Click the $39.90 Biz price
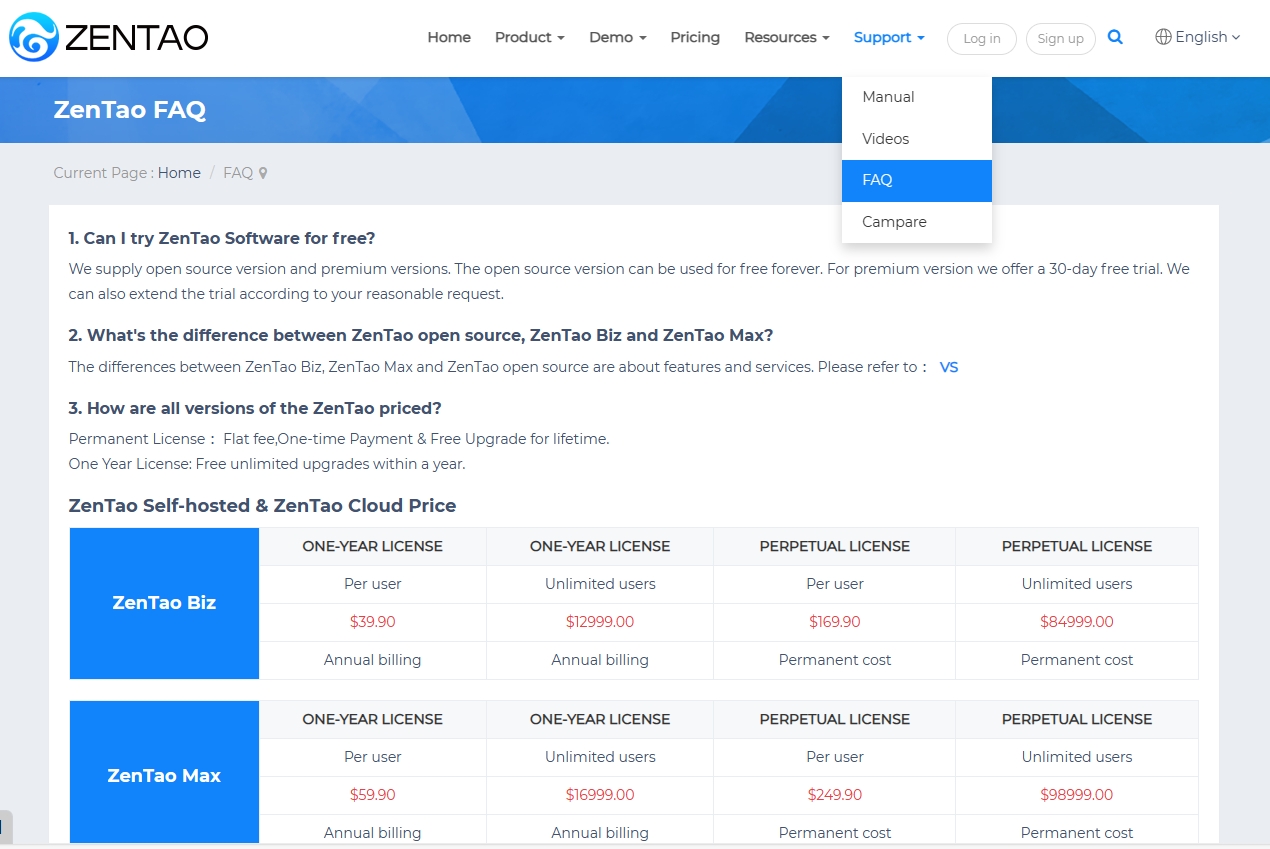Viewport: 1270px width, 849px height. click(x=373, y=622)
